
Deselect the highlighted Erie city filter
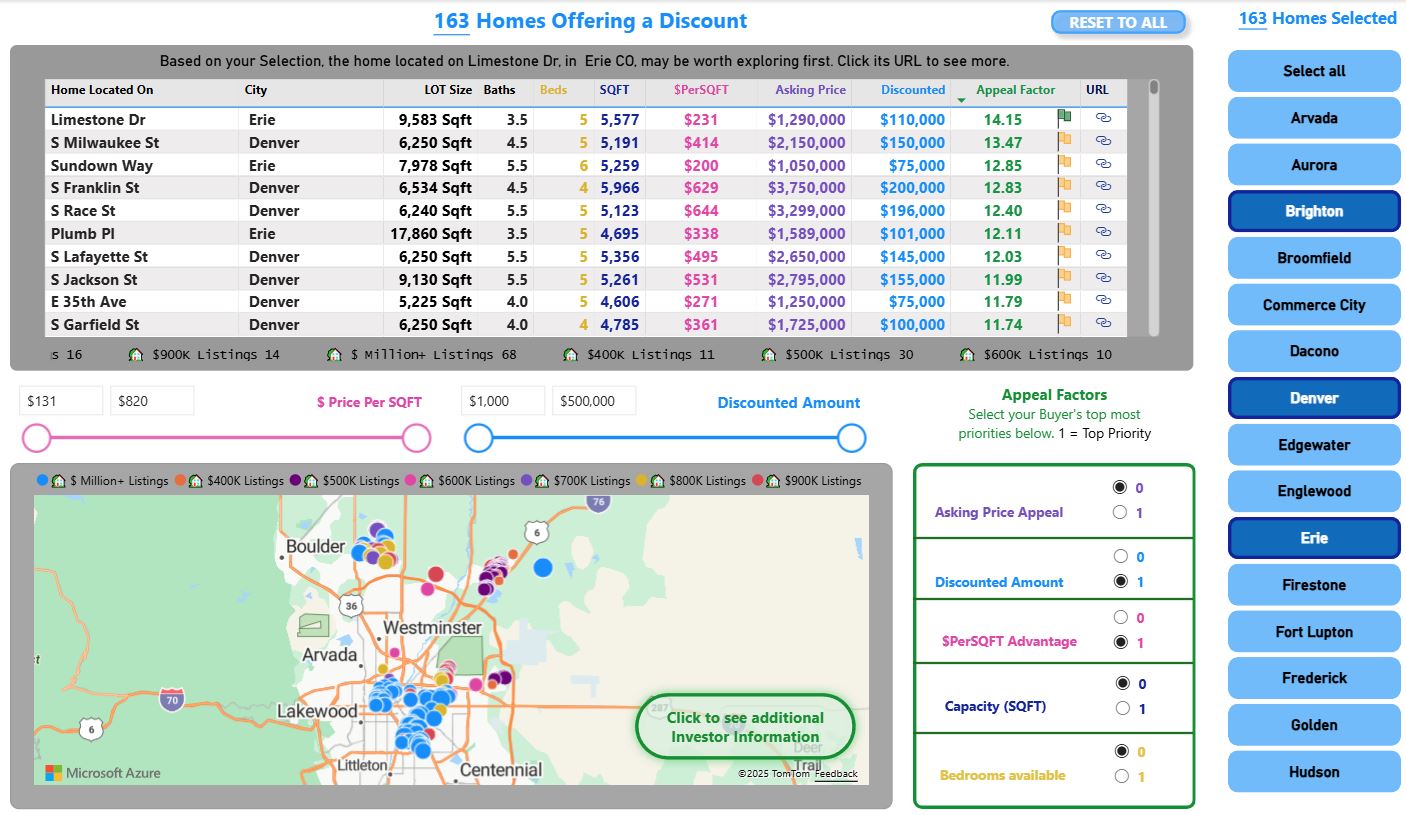tap(1313, 538)
